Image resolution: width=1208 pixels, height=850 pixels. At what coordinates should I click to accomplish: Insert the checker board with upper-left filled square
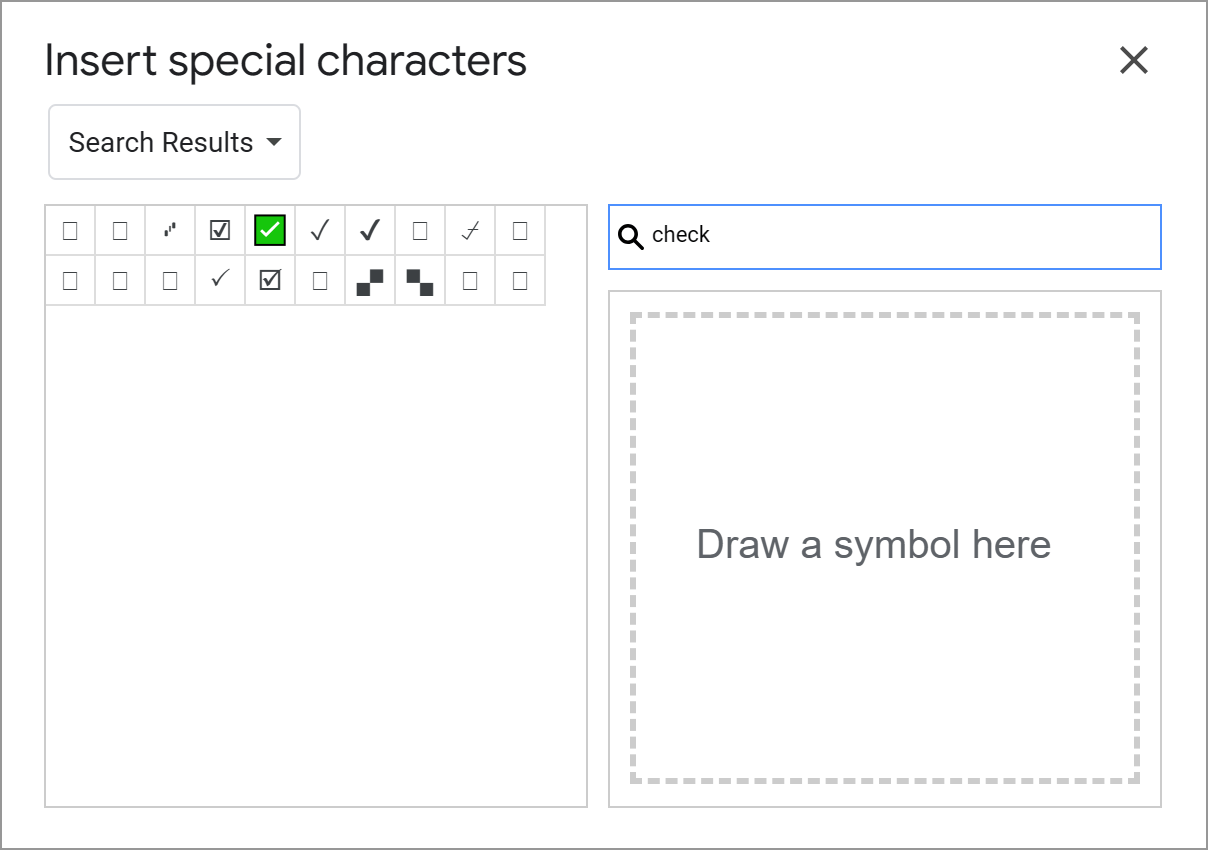pos(420,281)
